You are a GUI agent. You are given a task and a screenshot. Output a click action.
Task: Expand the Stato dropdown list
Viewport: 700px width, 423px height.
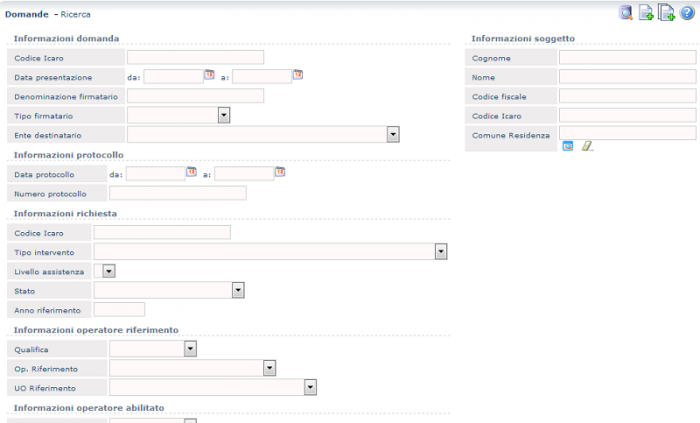point(238,290)
